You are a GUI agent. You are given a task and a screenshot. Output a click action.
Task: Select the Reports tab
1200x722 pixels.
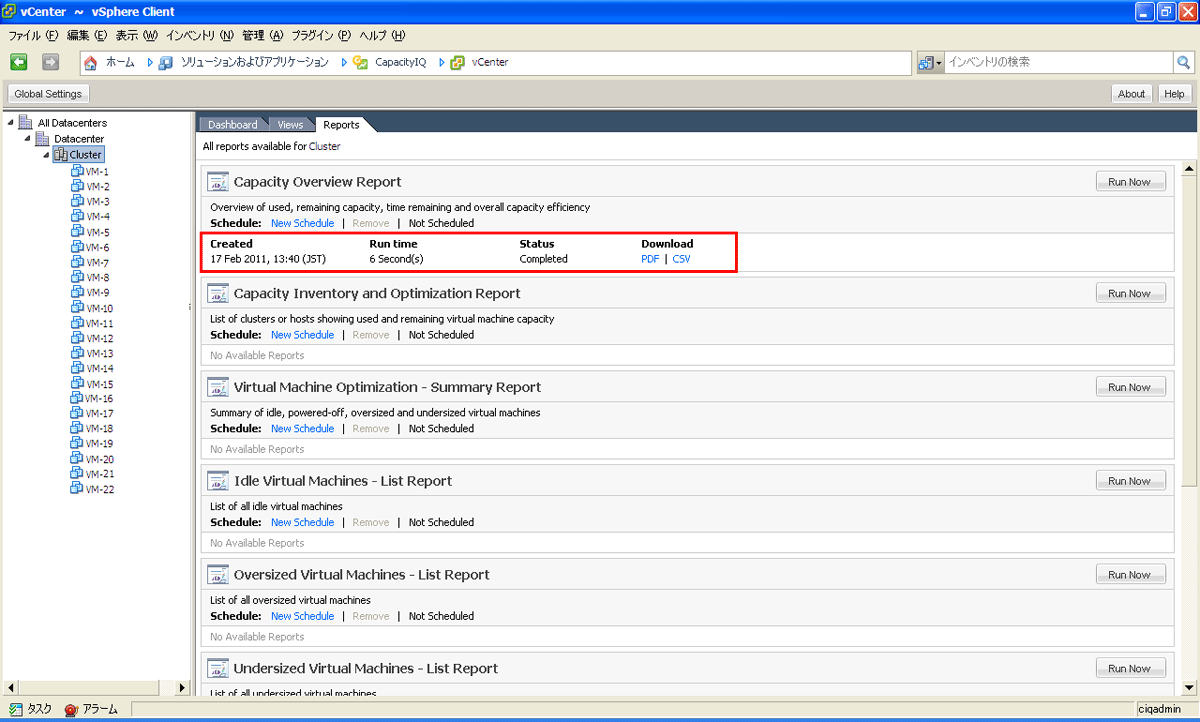pyautogui.click(x=342, y=125)
